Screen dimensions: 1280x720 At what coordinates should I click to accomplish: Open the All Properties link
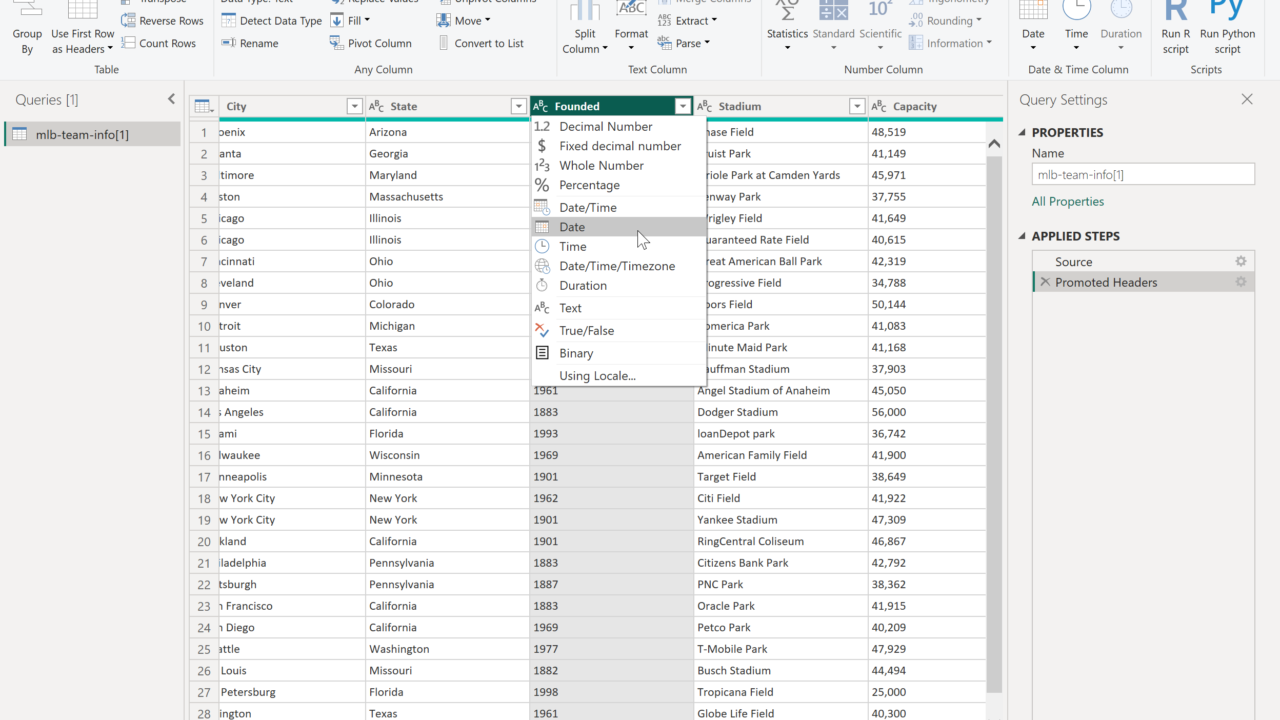[x=1068, y=202]
